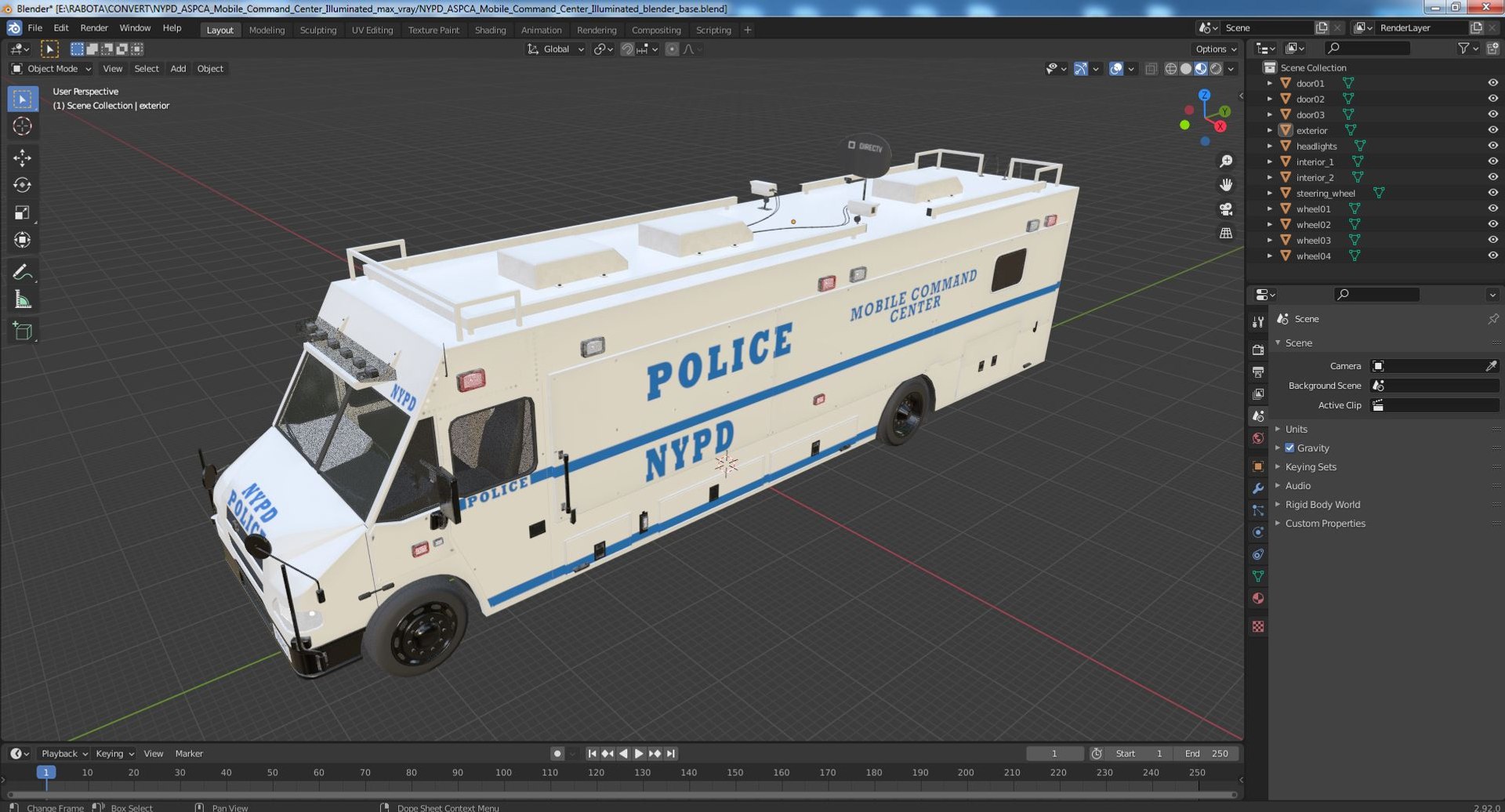Toggle camera view icon

(x=1226, y=209)
